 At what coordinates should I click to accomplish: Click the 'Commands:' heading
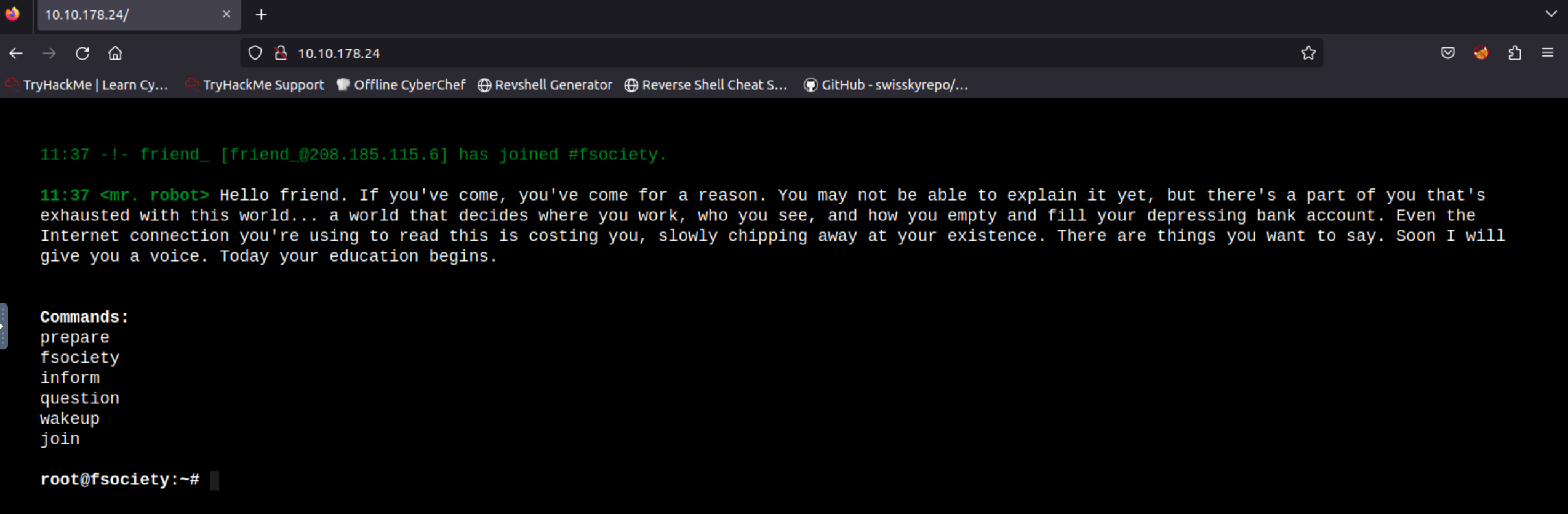(84, 317)
